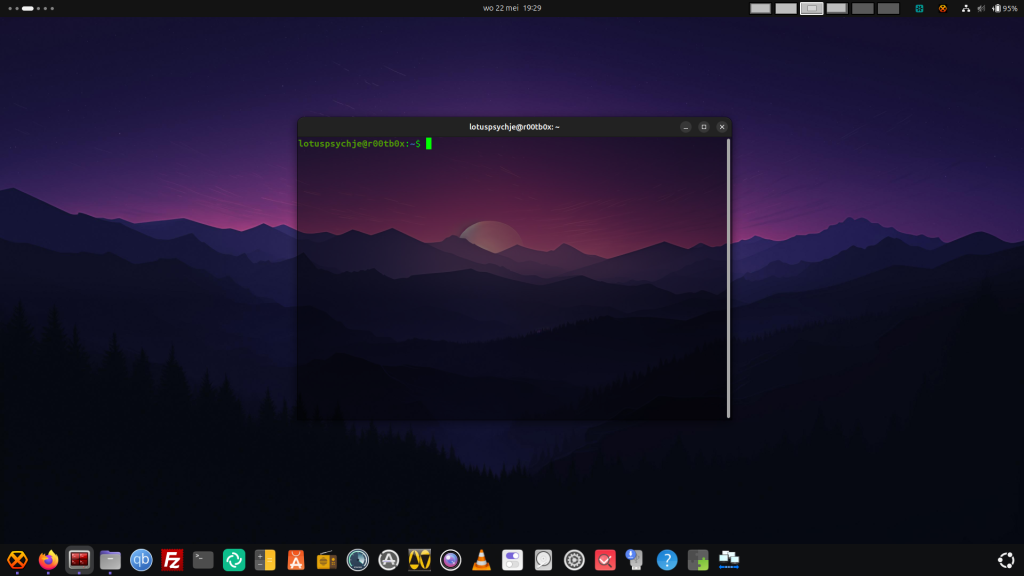Image resolution: width=1024 pixels, height=576 pixels.
Task: Launch qBittorrent from the dock
Action: click(141, 560)
